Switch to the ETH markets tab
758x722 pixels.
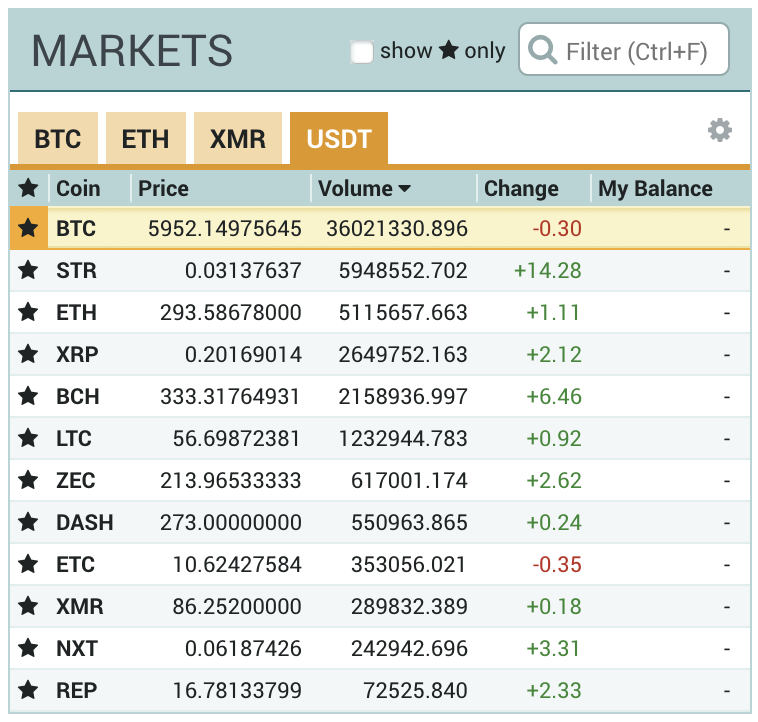[146, 139]
